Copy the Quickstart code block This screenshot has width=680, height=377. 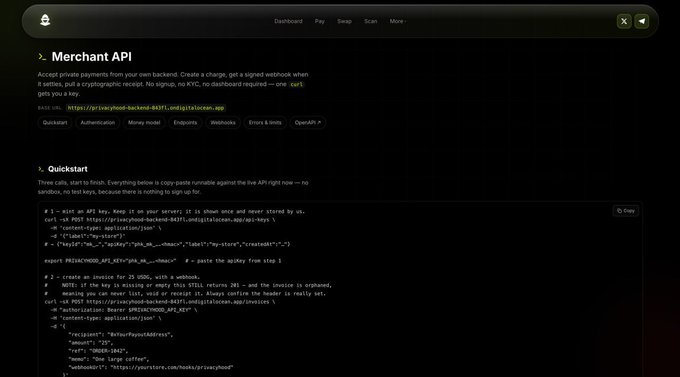coord(626,211)
